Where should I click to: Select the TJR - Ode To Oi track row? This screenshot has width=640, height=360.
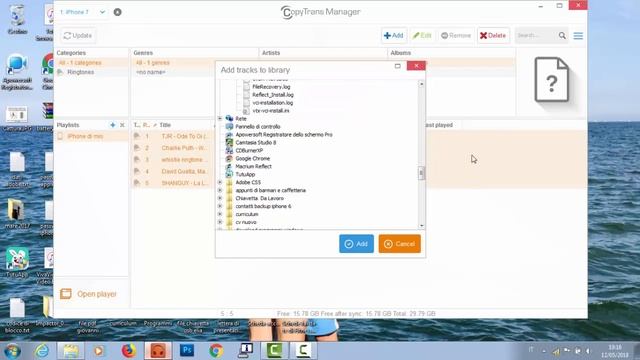173,136
